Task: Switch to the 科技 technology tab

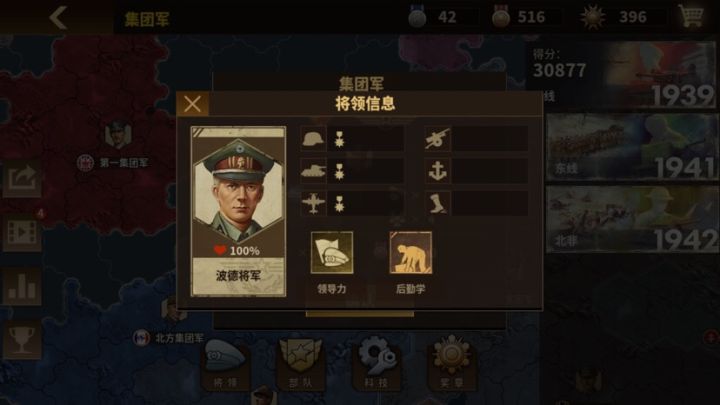Action: 377,365
